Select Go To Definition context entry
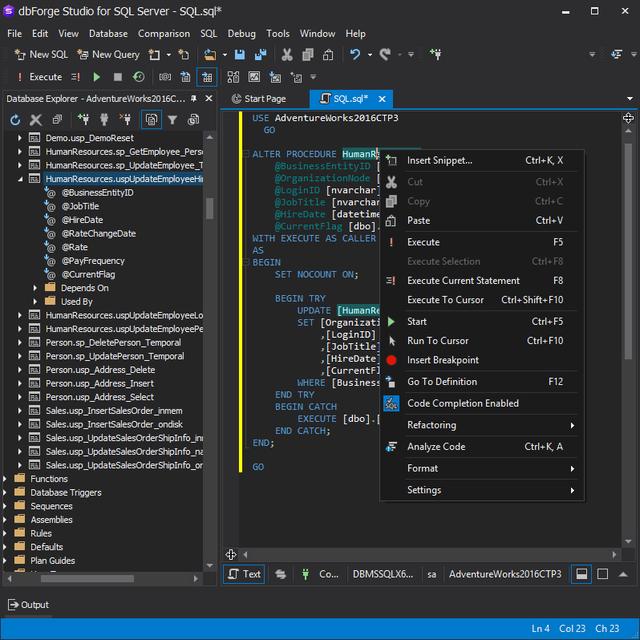The width and height of the screenshot is (640, 640). 482,382
